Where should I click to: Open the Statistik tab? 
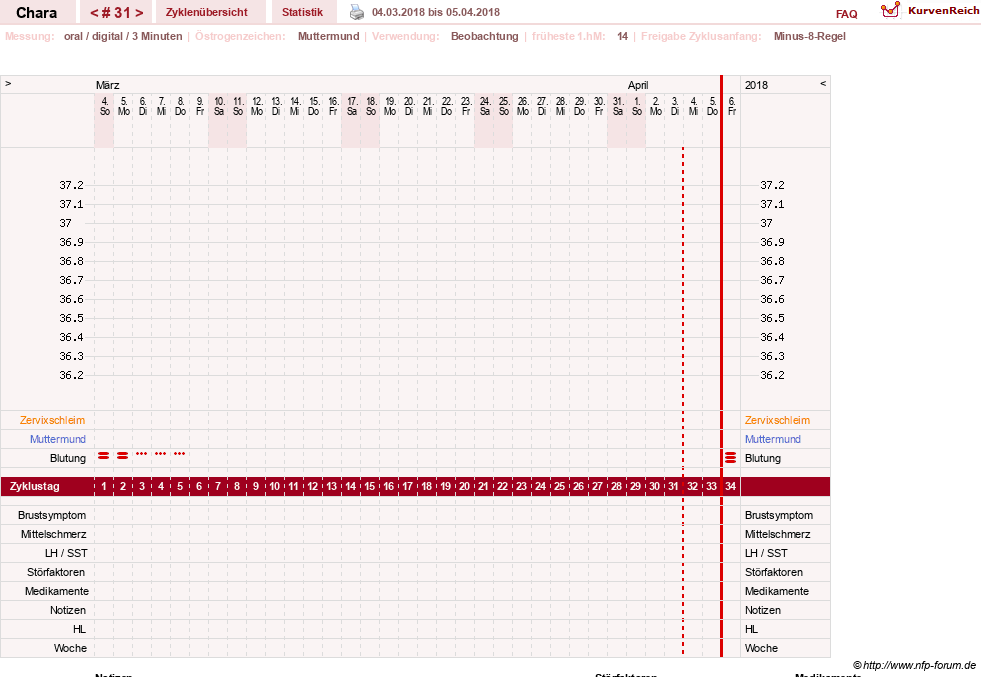tap(302, 12)
